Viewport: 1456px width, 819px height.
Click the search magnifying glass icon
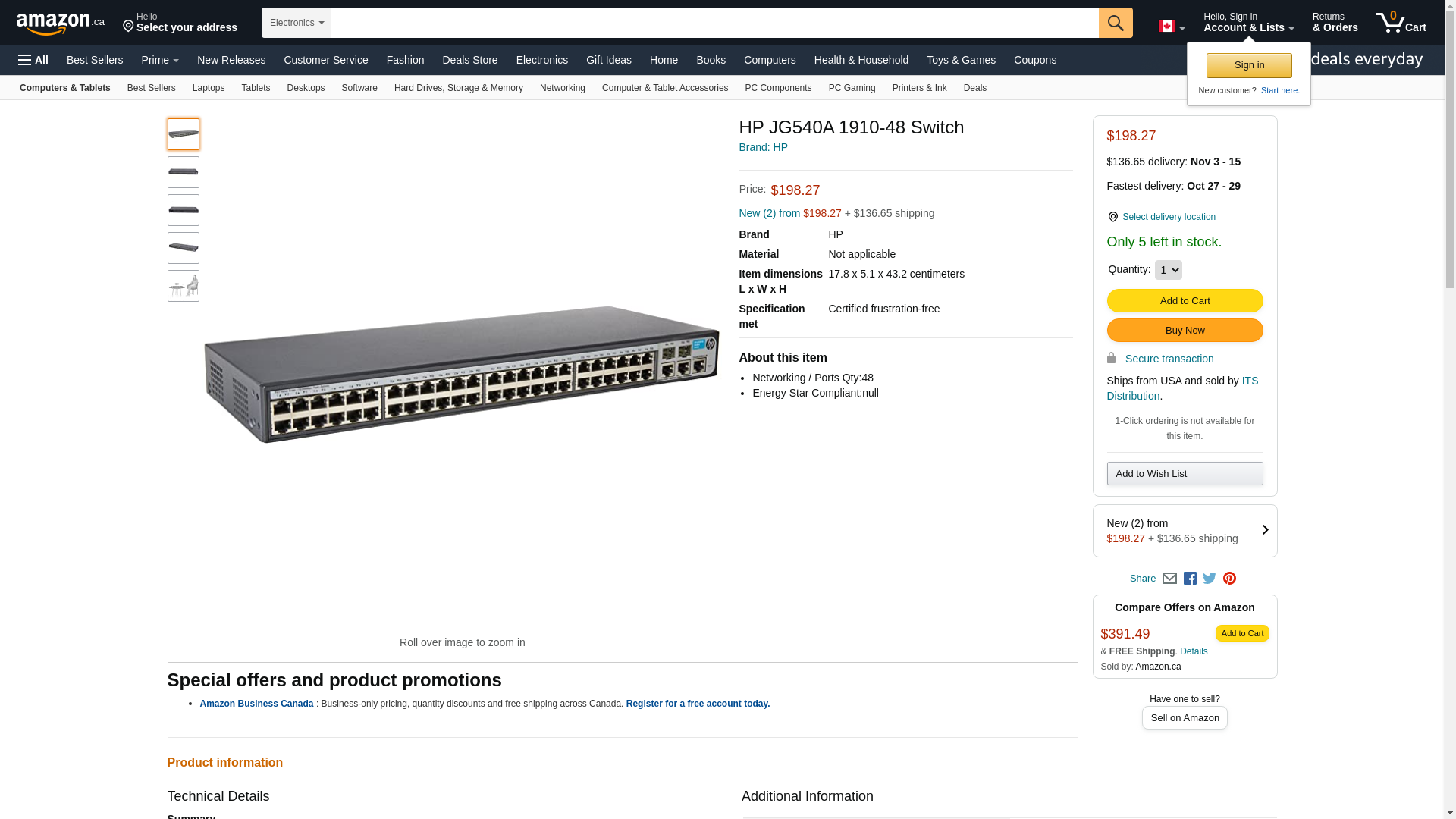[1115, 23]
